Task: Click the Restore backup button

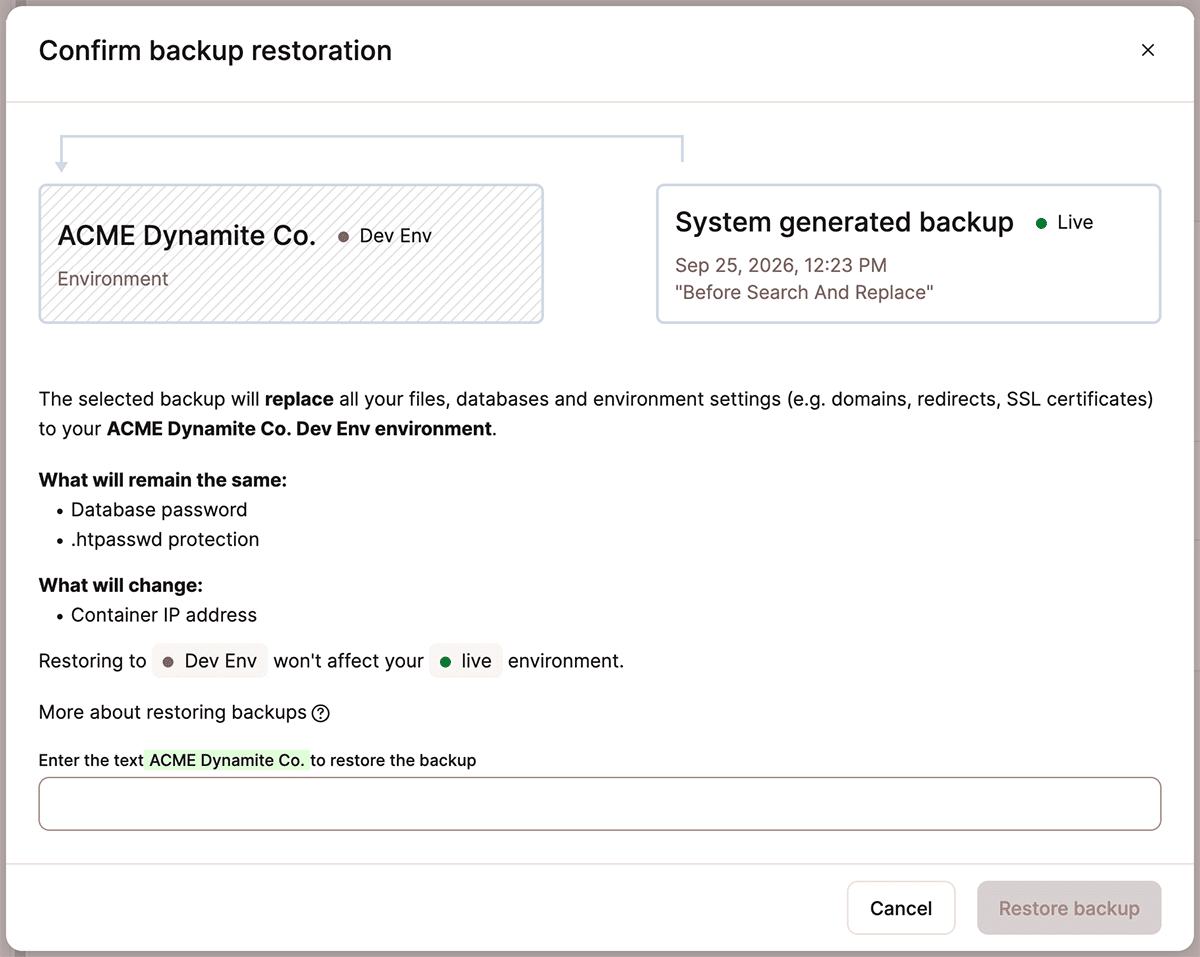Action: pyautogui.click(x=1069, y=908)
